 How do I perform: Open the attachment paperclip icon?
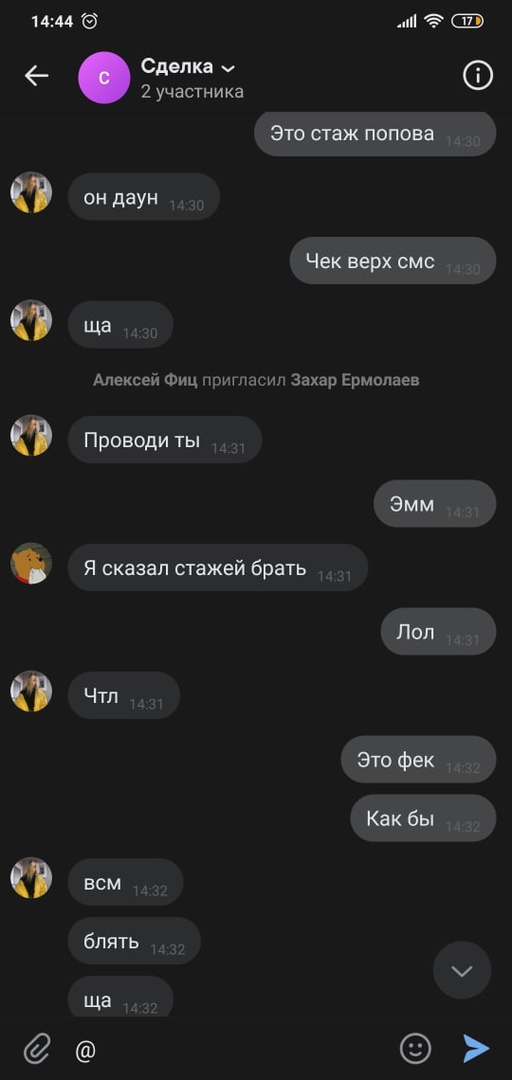coord(37,1050)
